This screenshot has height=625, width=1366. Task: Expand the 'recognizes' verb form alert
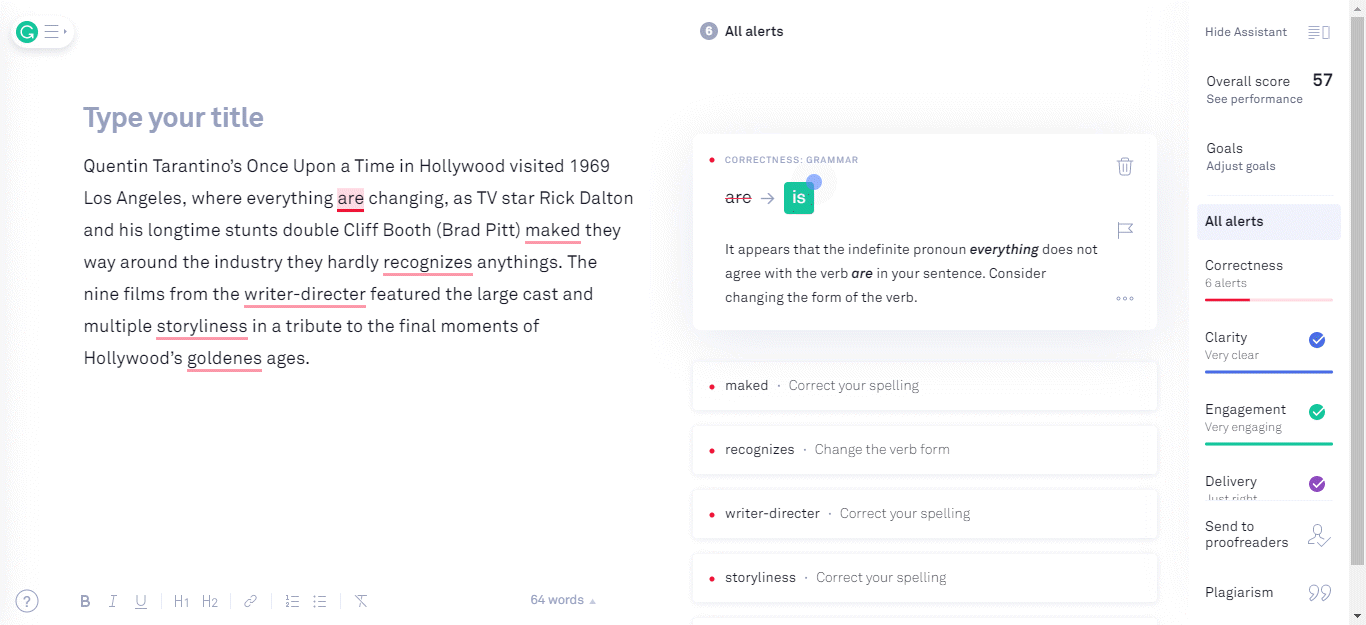(x=924, y=450)
